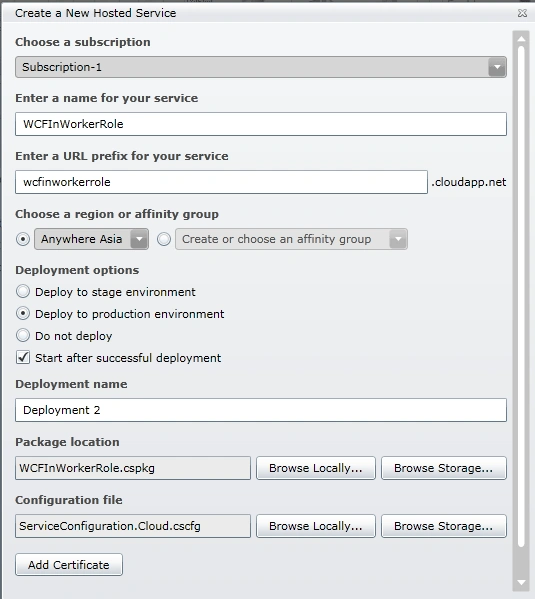Select Do not deploy option

23,335
